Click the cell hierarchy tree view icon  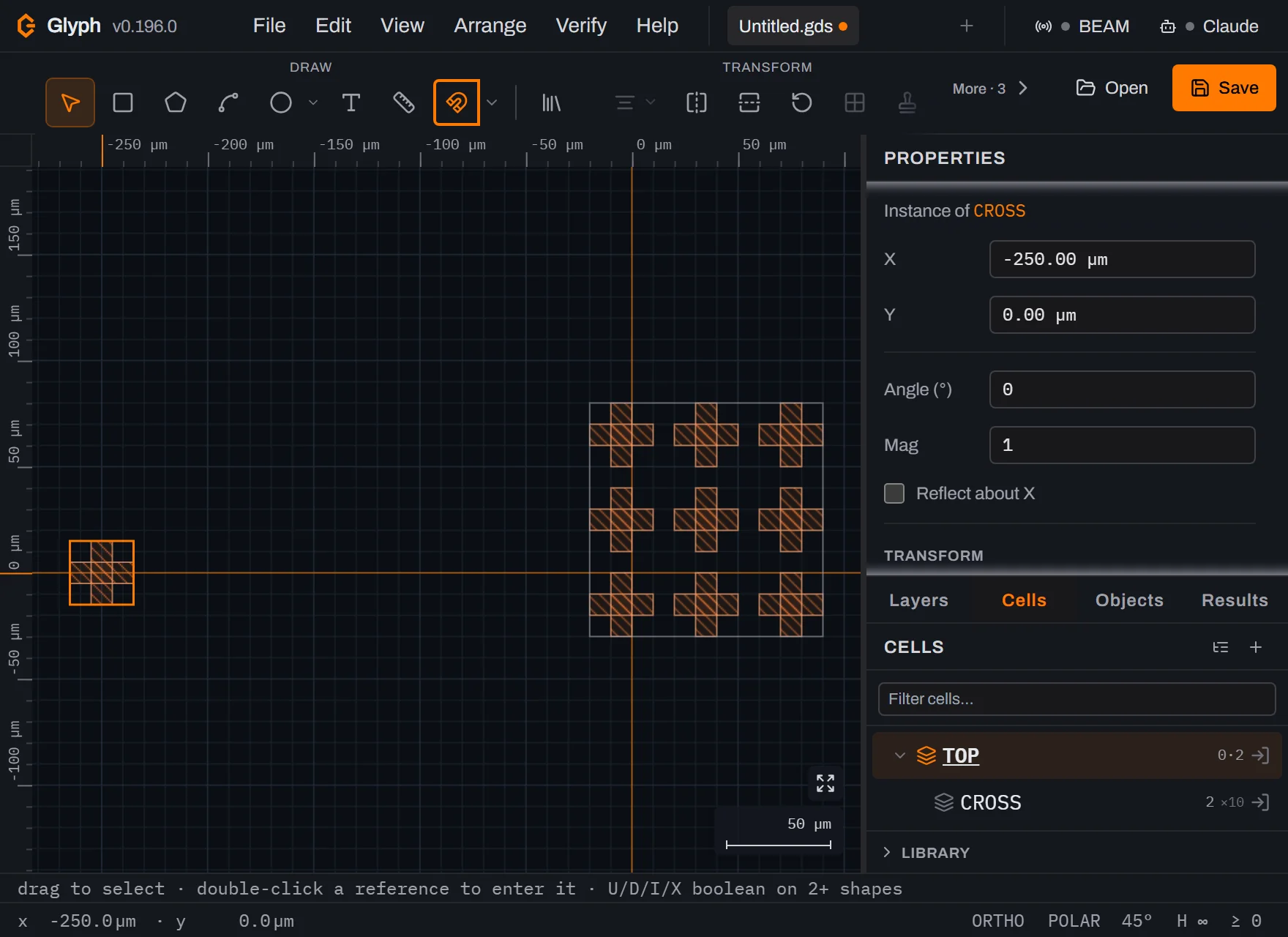[1221, 647]
